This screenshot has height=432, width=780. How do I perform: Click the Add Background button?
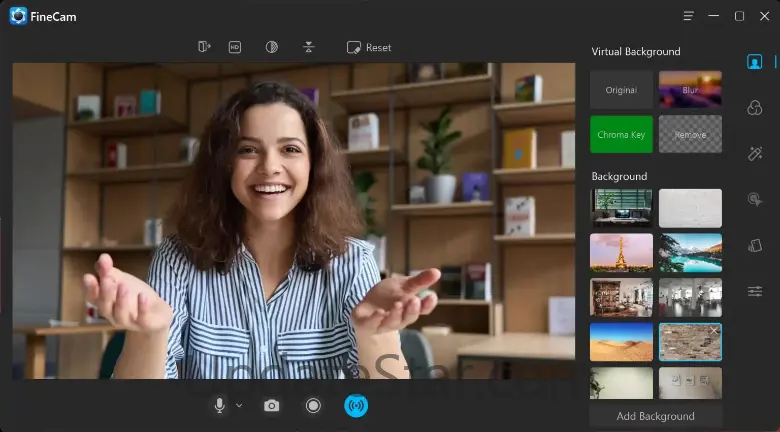[x=655, y=416]
